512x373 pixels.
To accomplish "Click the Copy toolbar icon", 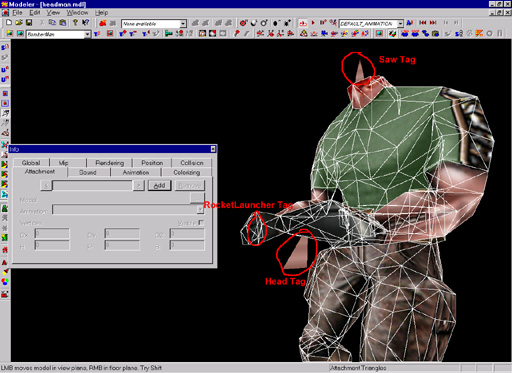I will click(x=52, y=23).
